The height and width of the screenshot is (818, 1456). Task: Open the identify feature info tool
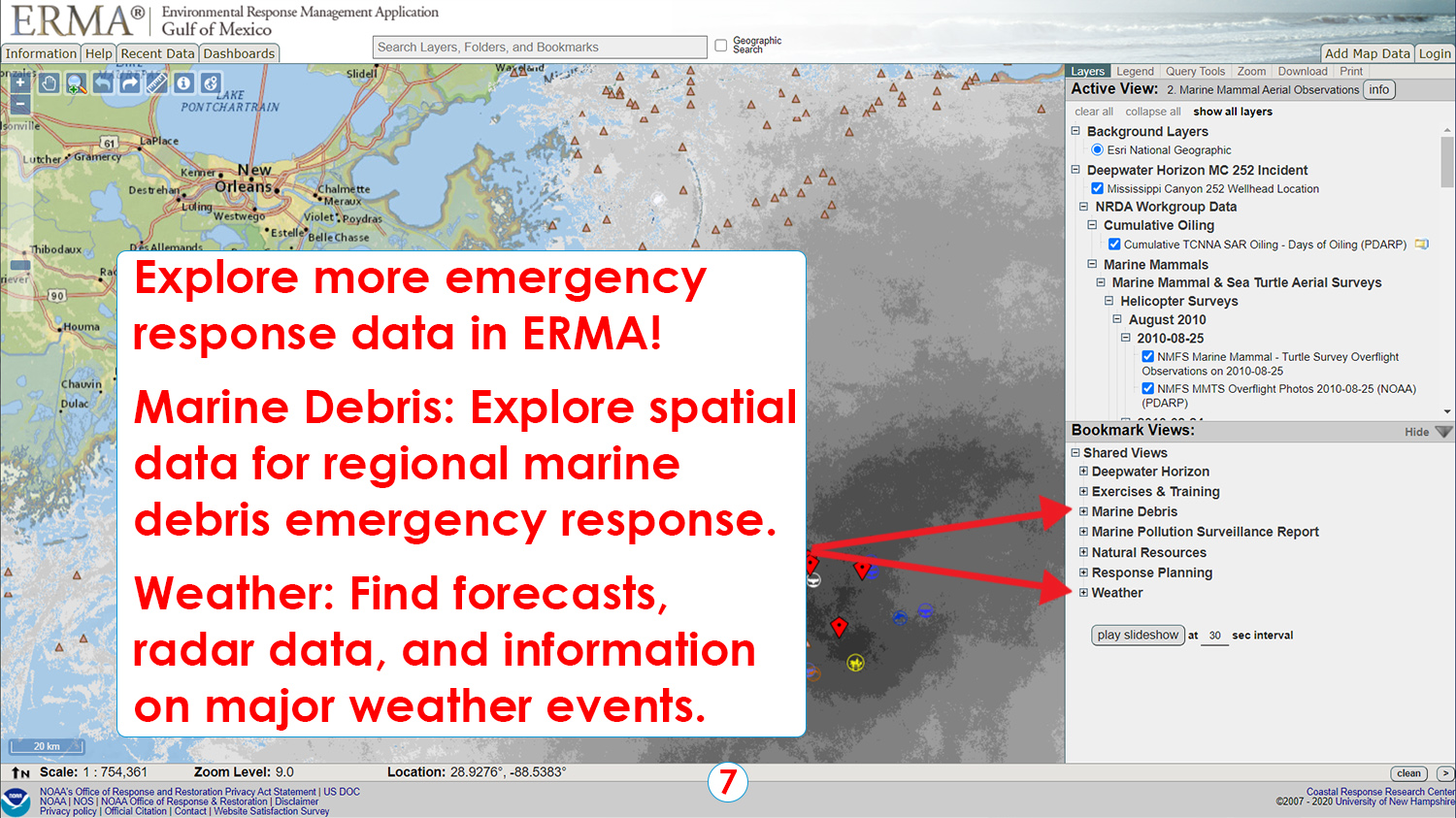click(x=183, y=83)
